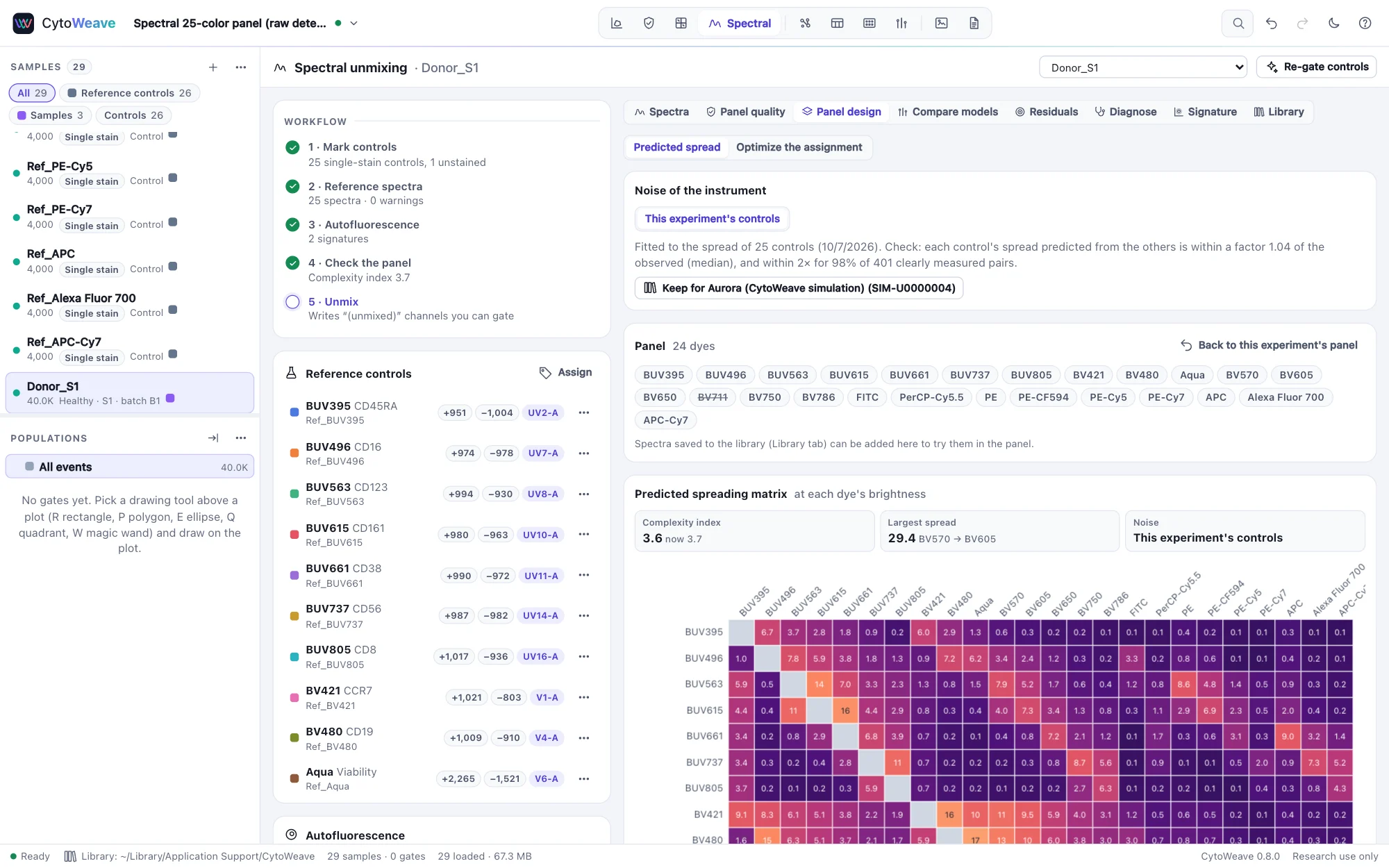This screenshot has width=1389, height=868.
Task: Select the Reference controls filter chip
Action: click(129, 93)
